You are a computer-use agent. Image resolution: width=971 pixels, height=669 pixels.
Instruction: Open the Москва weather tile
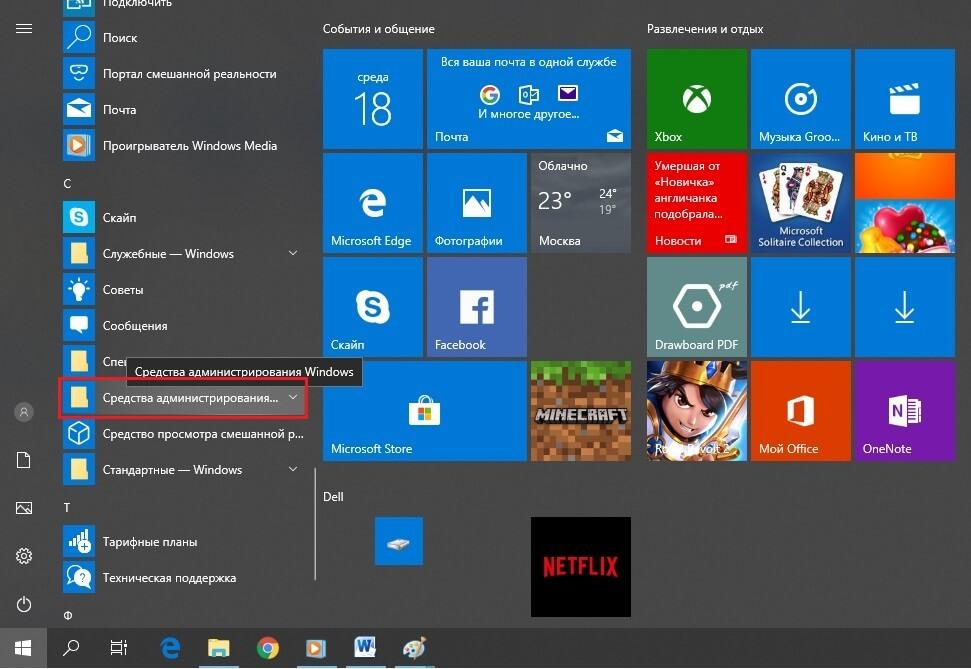[x=581, y=203]
